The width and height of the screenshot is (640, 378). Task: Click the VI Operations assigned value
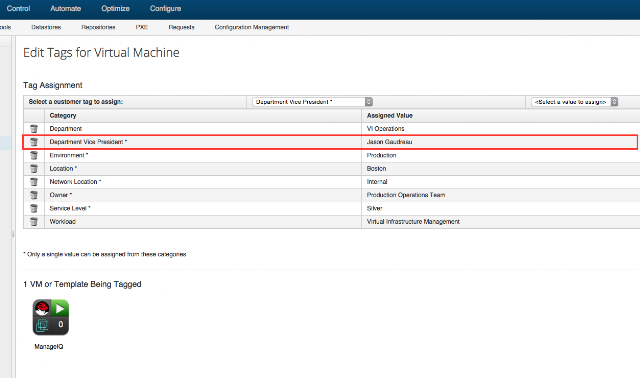click(x=385, y=129)
